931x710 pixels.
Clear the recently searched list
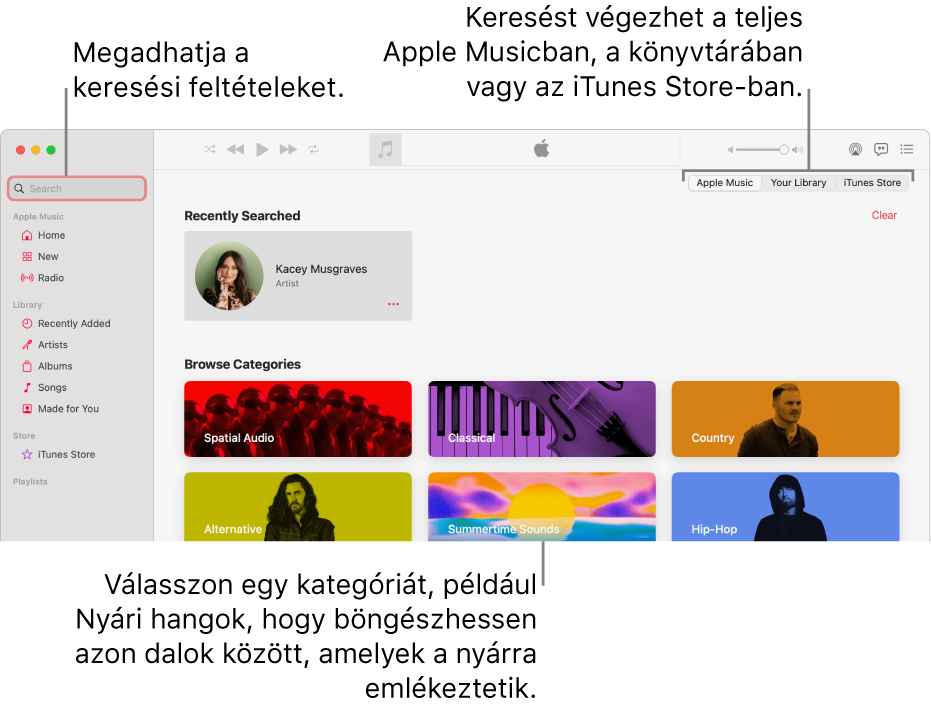pyautogui.click(x=884, y=215)
